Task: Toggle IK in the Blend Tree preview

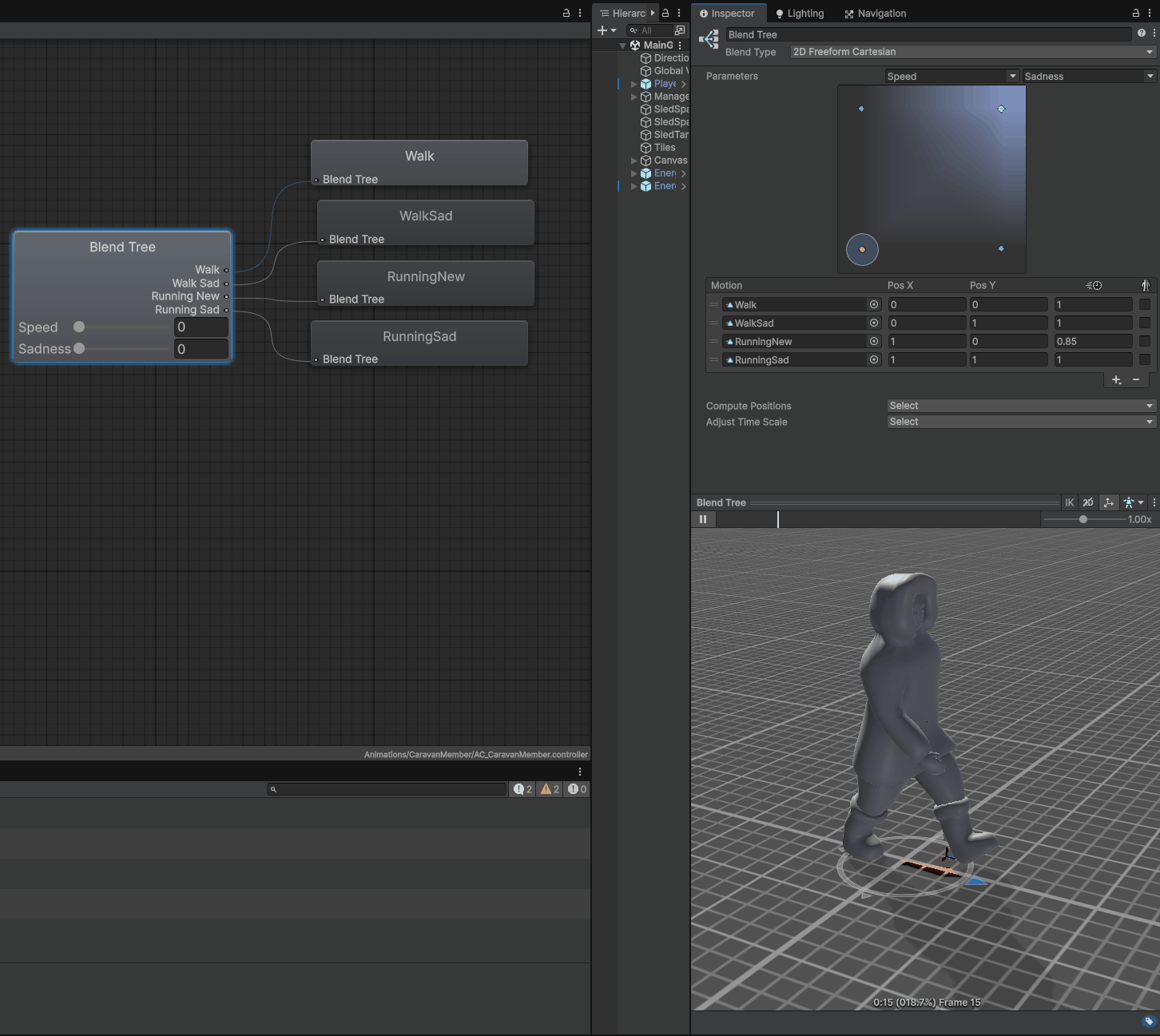Action: 1070,502
